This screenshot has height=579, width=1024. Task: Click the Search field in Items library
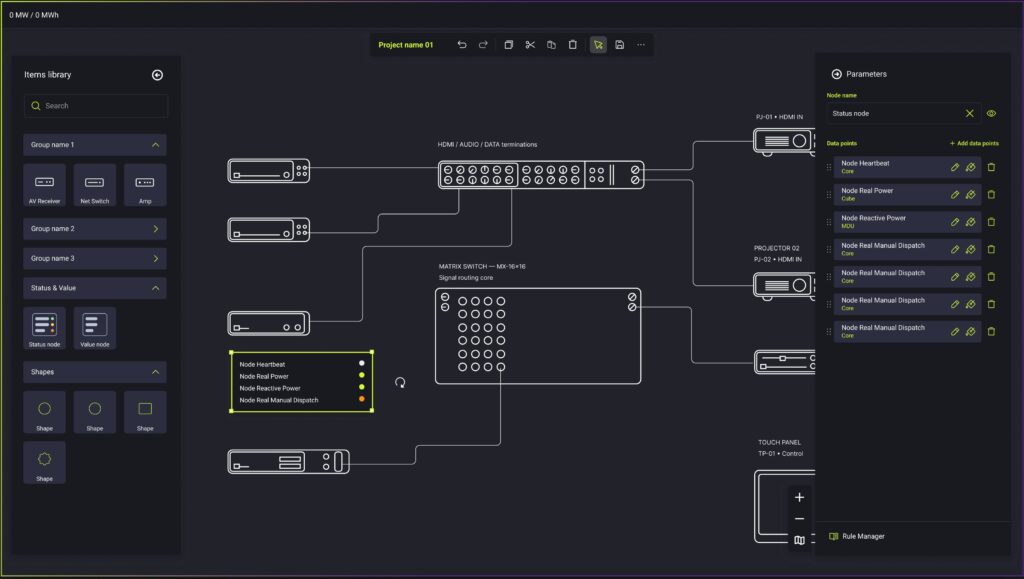pos(96,106)
